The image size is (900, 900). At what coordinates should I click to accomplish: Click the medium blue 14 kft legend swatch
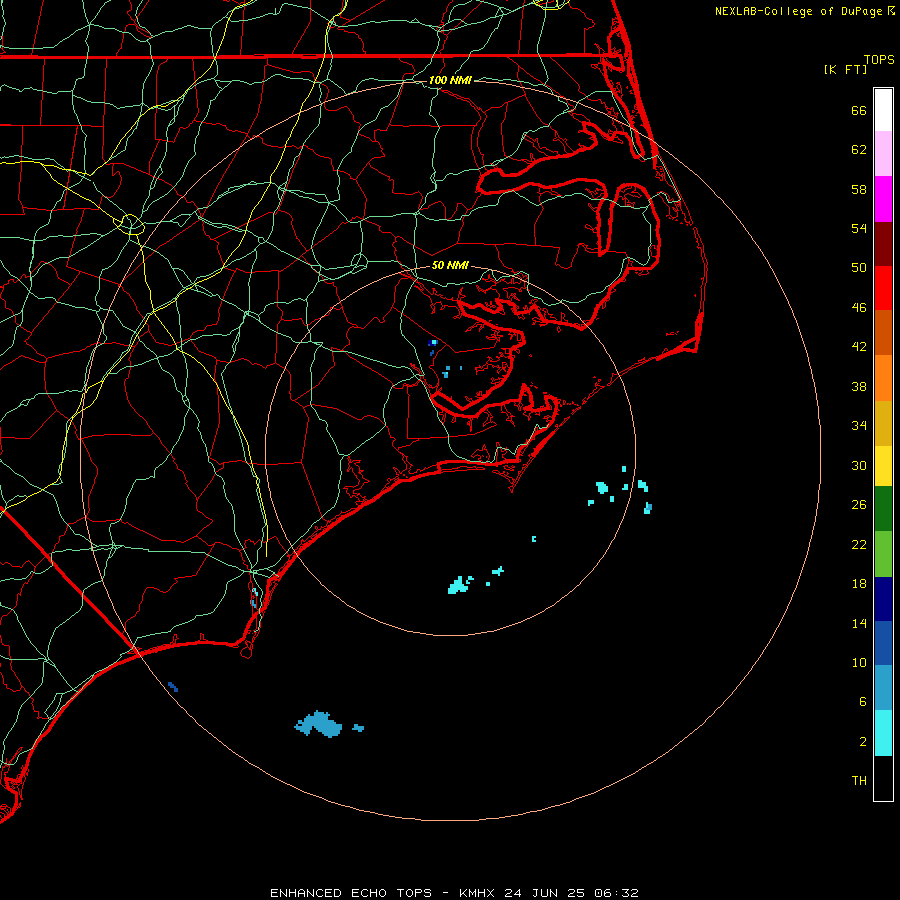coord(883,643)
